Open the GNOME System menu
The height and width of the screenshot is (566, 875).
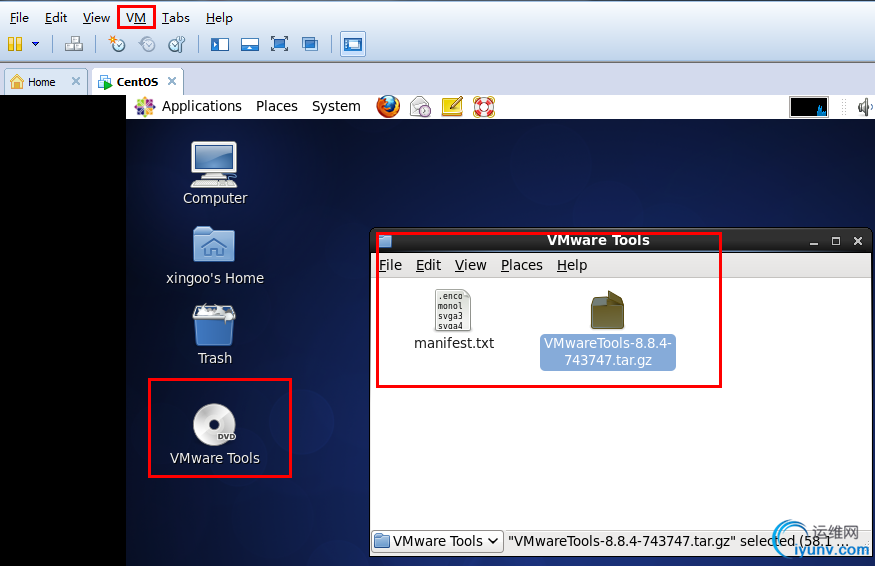(336, 106)
